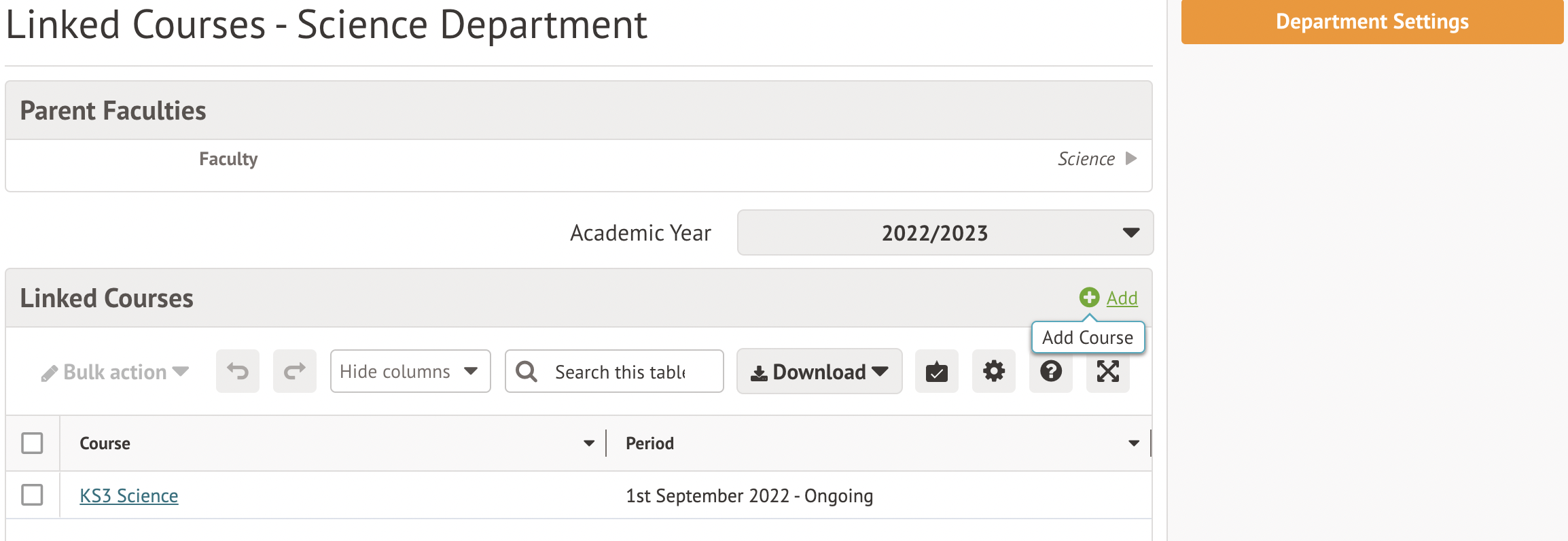Screen dimensions: 1568x541
Task: Open Bulk action menu
Action: click(115, 372)
